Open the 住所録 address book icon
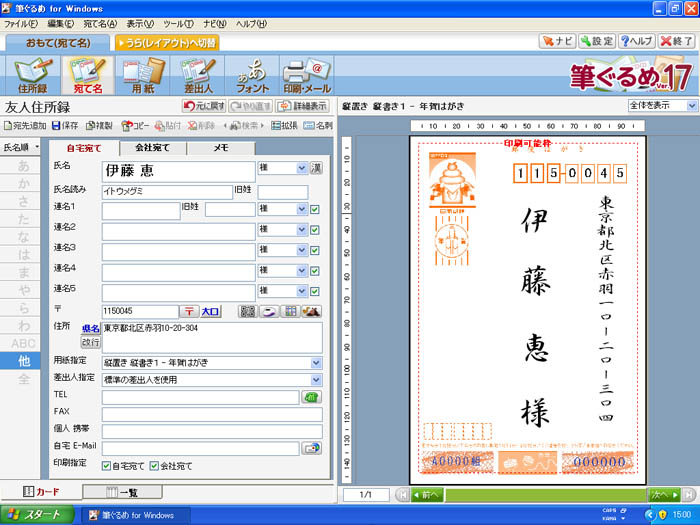This screenshot has height=525, width=700. 33,76
